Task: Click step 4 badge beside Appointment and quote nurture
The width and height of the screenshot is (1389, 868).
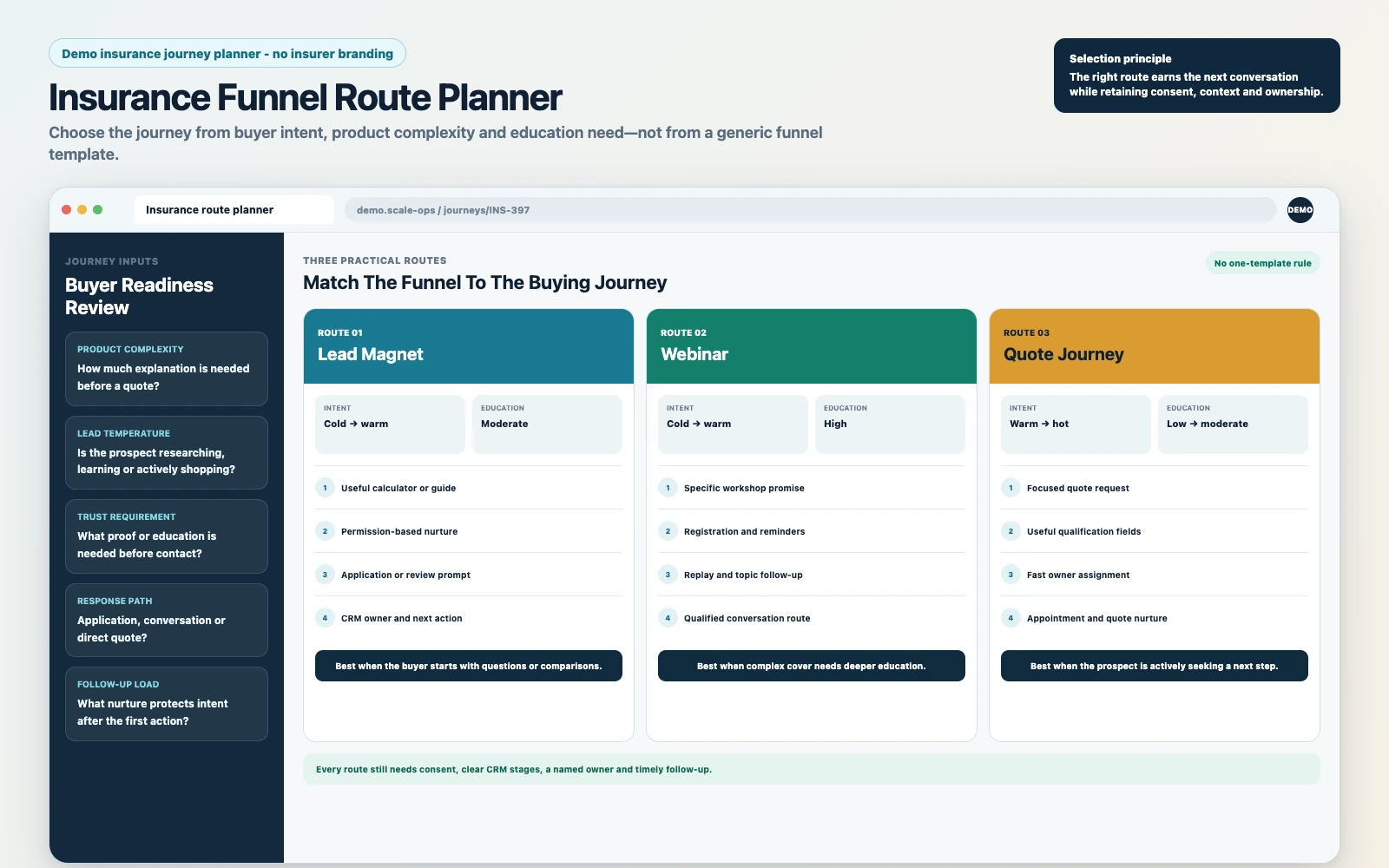Action: pos(1010,618)
